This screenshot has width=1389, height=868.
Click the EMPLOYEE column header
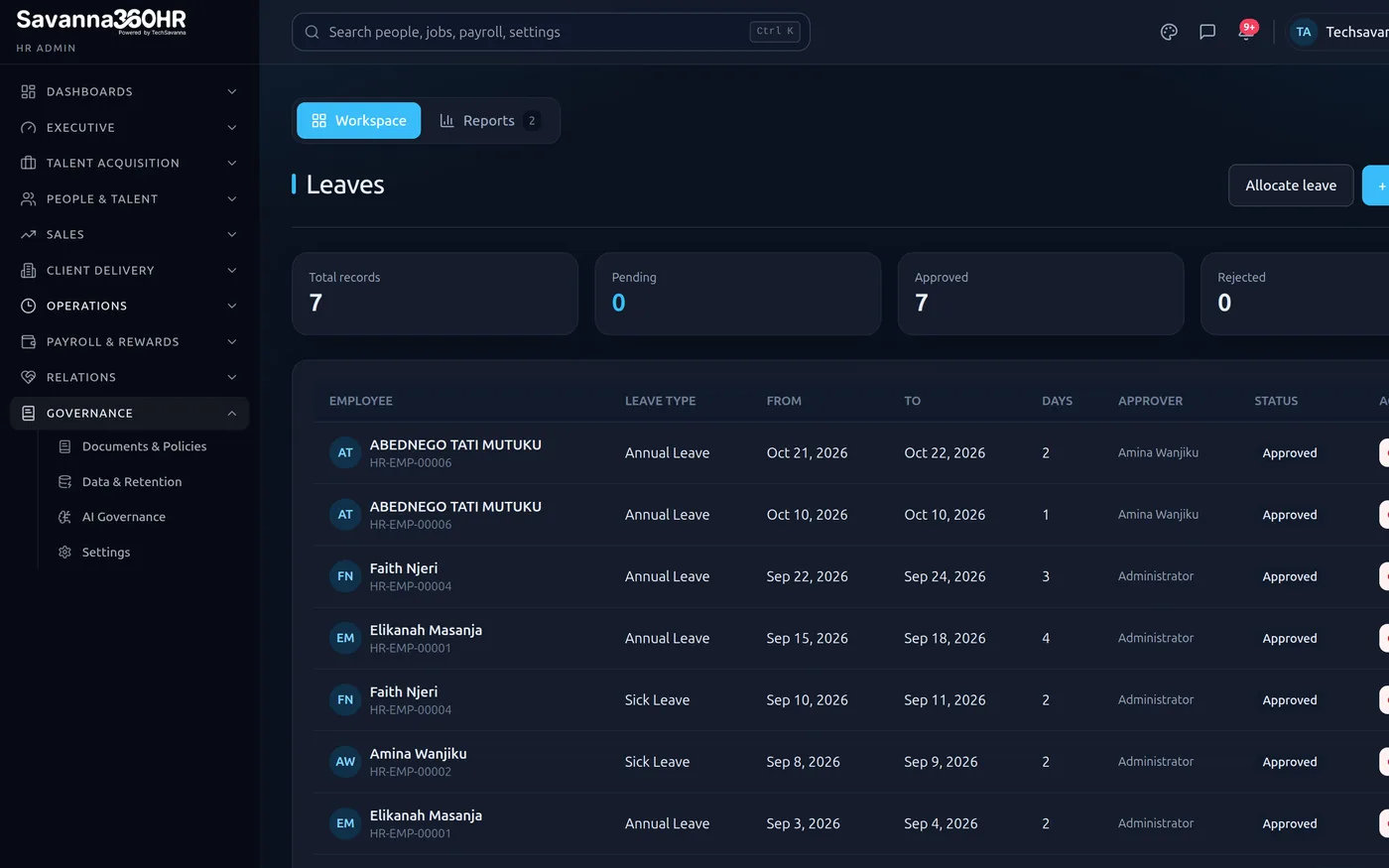pyautogui.click(x=361, y=401)
